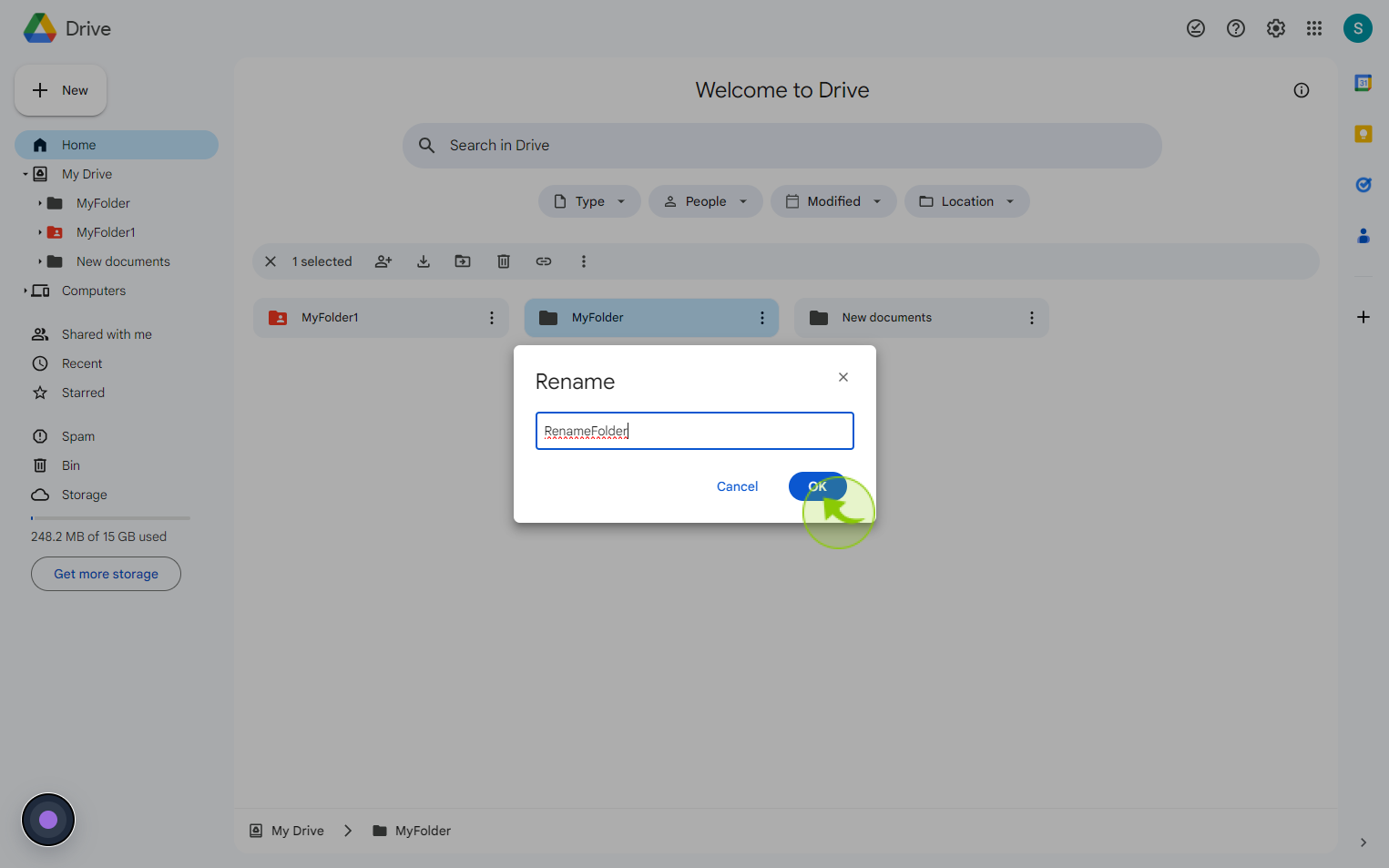
Task: Open Google Calendar side panel icon
Action: 1363,83
